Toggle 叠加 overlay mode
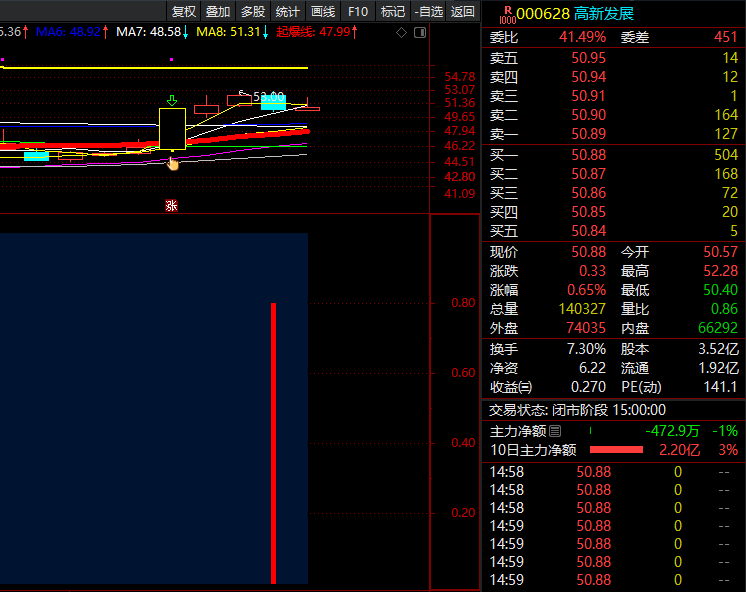This screenshot has height=592, width=746. [218, 12]
